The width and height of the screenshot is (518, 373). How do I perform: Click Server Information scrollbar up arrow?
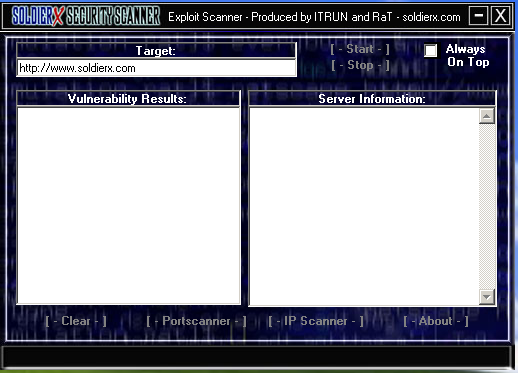(487, 116)
